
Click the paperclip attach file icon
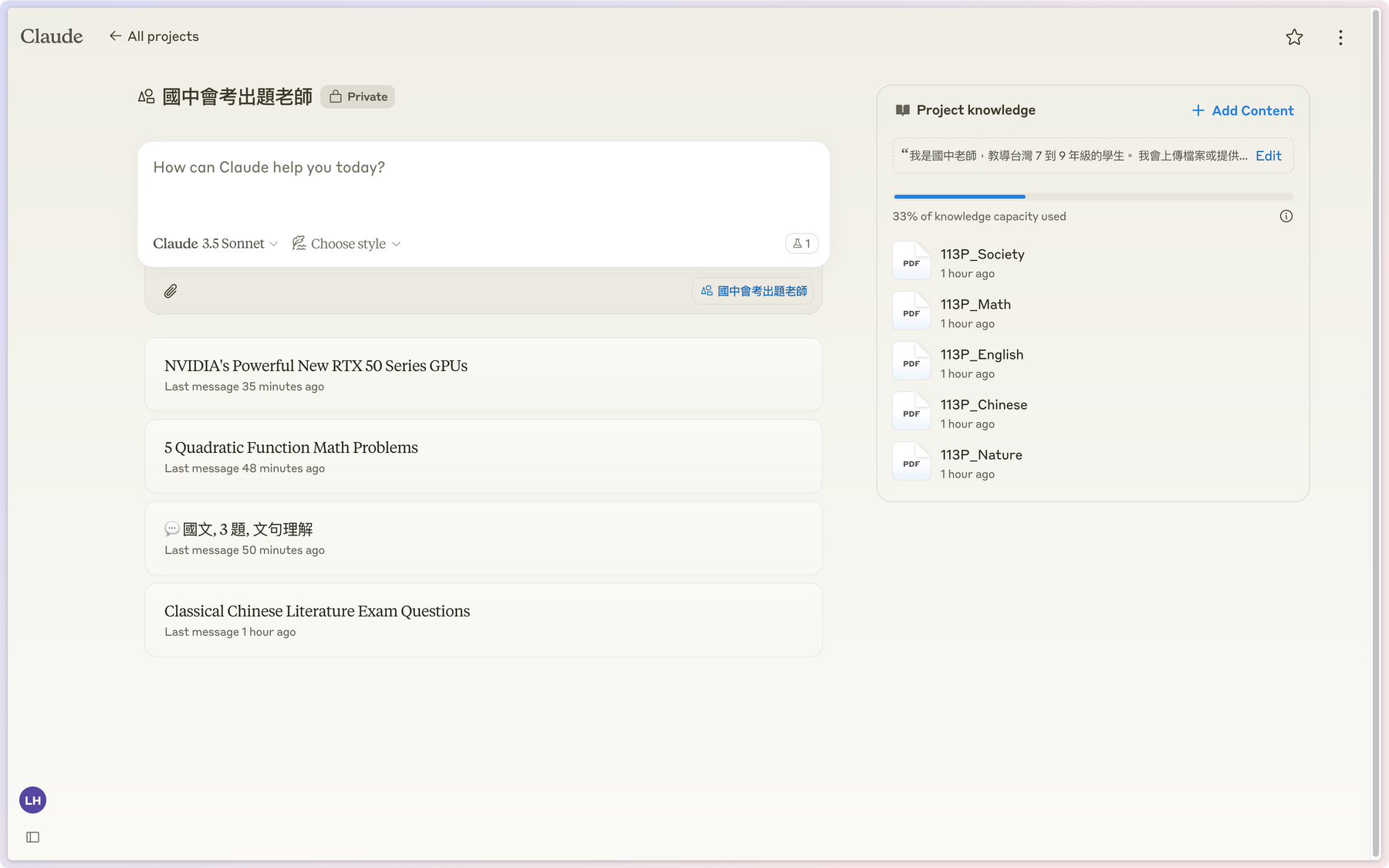tap(171, 291)
